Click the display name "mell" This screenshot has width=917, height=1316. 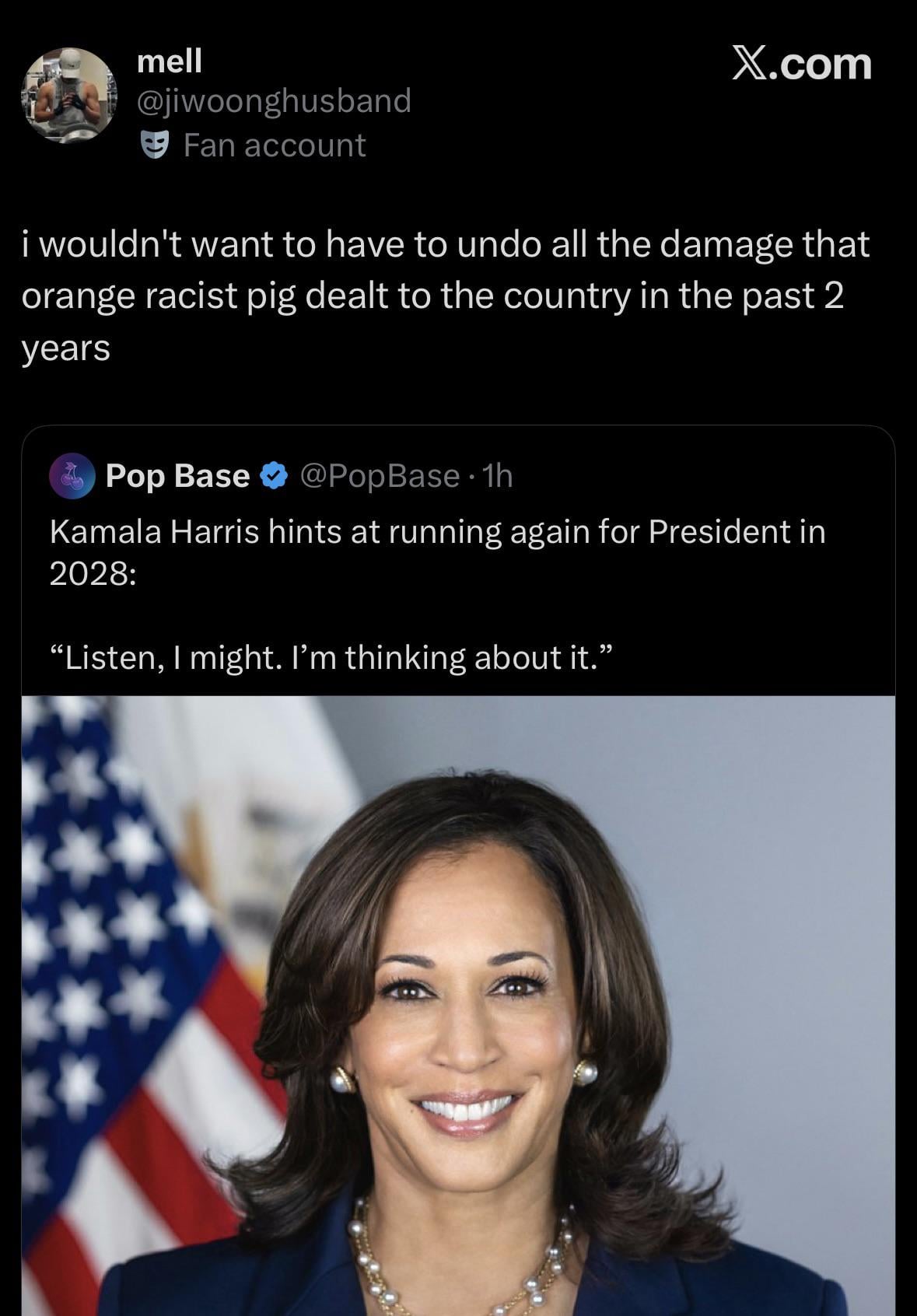[x=169, y=61]
